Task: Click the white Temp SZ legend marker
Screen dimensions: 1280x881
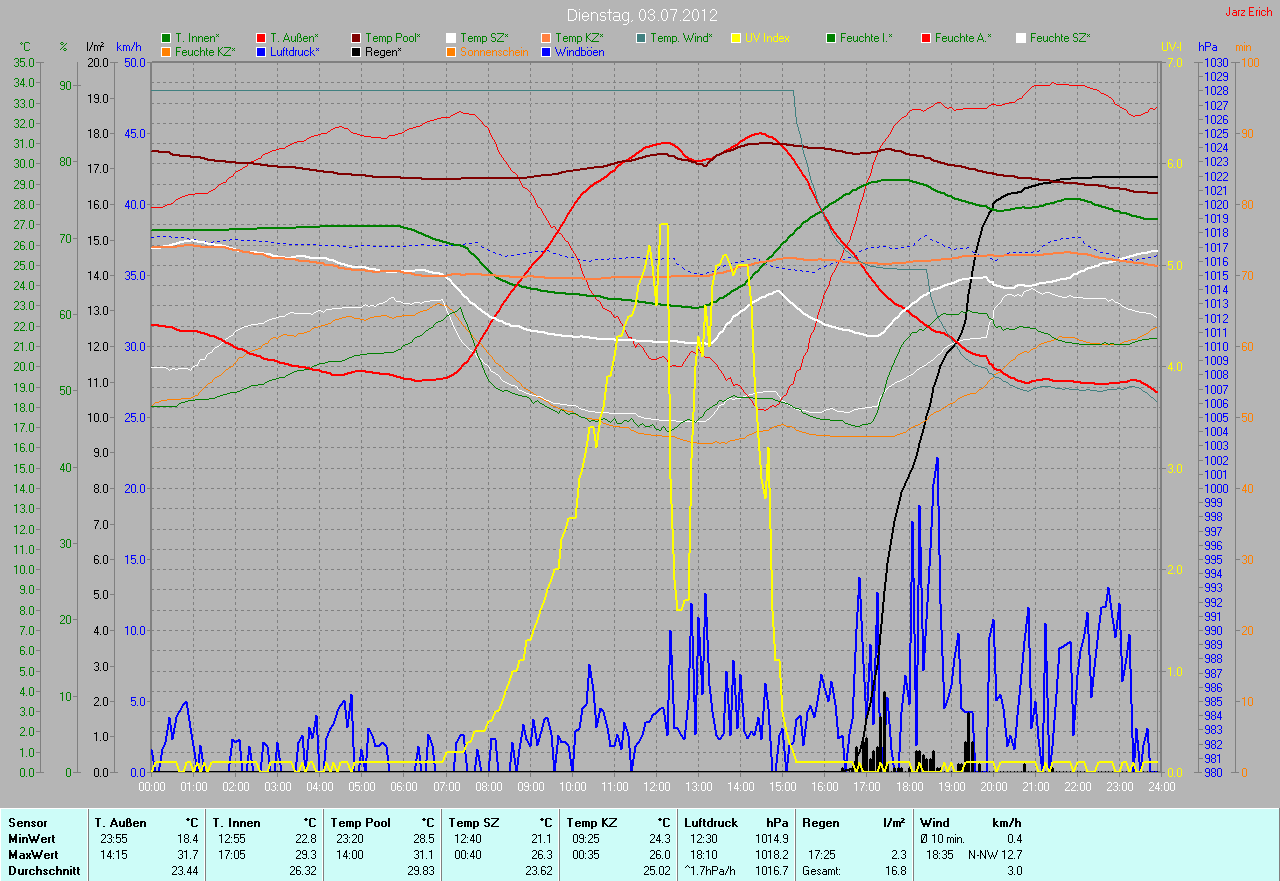Action: pyautogui.click(x=451, y=38)
